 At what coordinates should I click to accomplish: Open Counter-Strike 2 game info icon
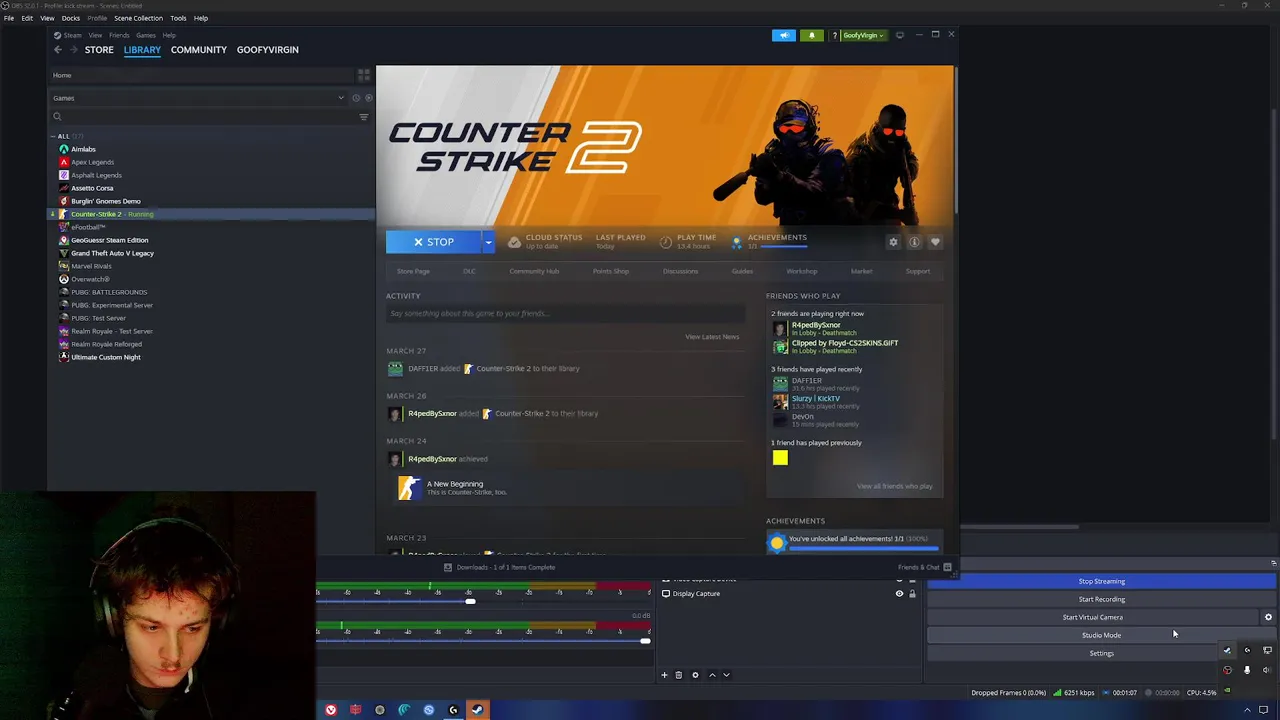(914, 242)
